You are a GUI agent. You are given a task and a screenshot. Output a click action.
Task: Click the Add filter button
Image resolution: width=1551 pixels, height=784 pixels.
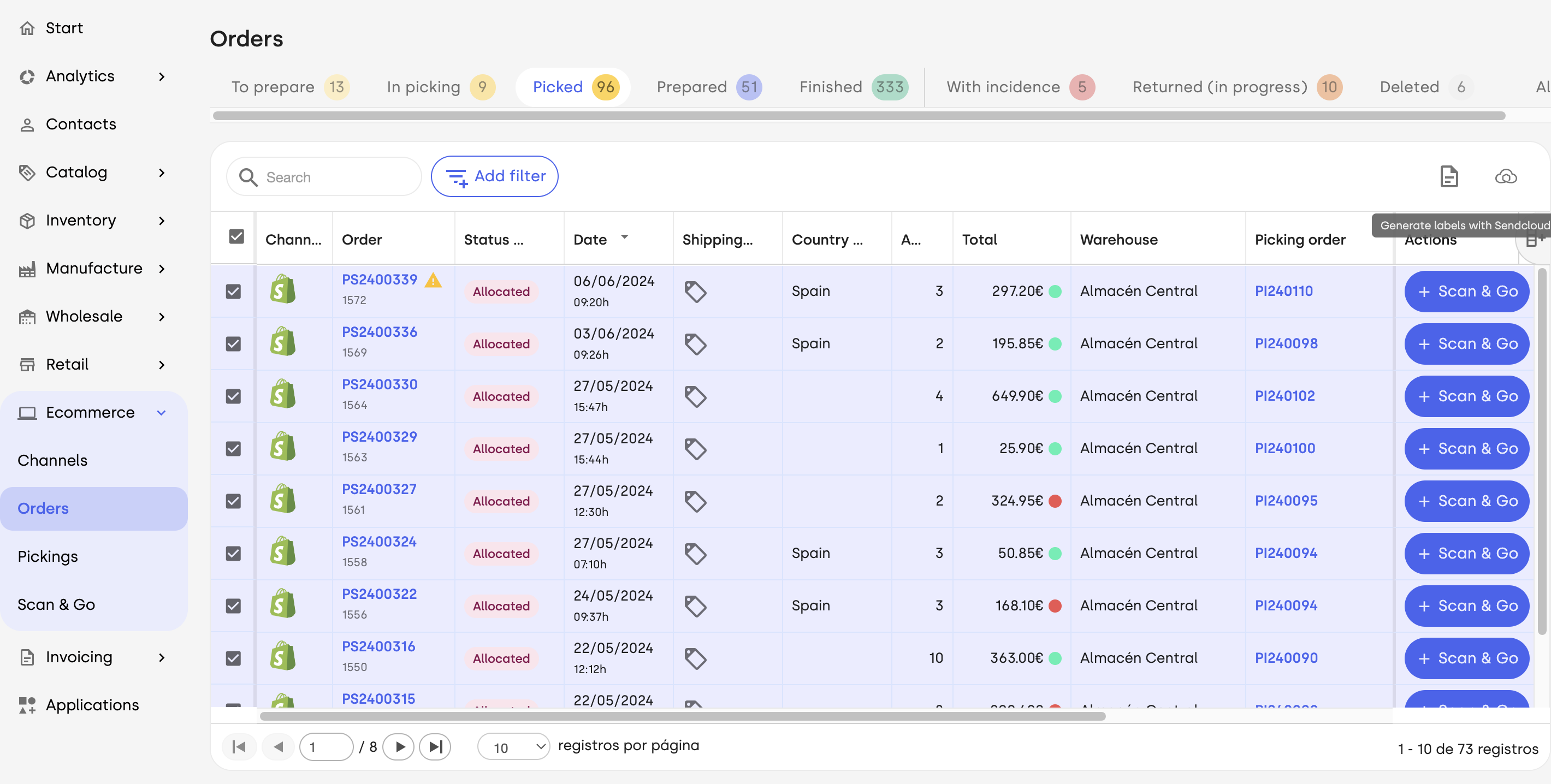tap(494, 176)
